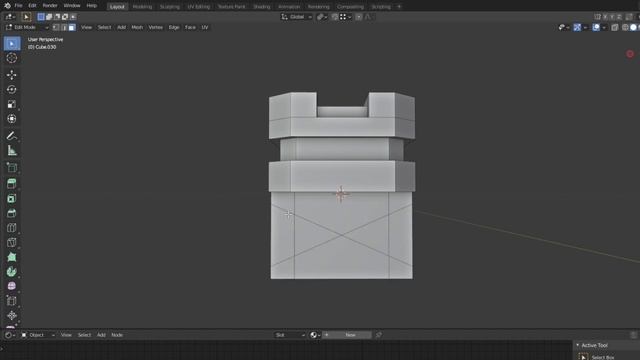The image size is (640, 360).
Task: Enable face select mode
Action: tap(72, 27)
